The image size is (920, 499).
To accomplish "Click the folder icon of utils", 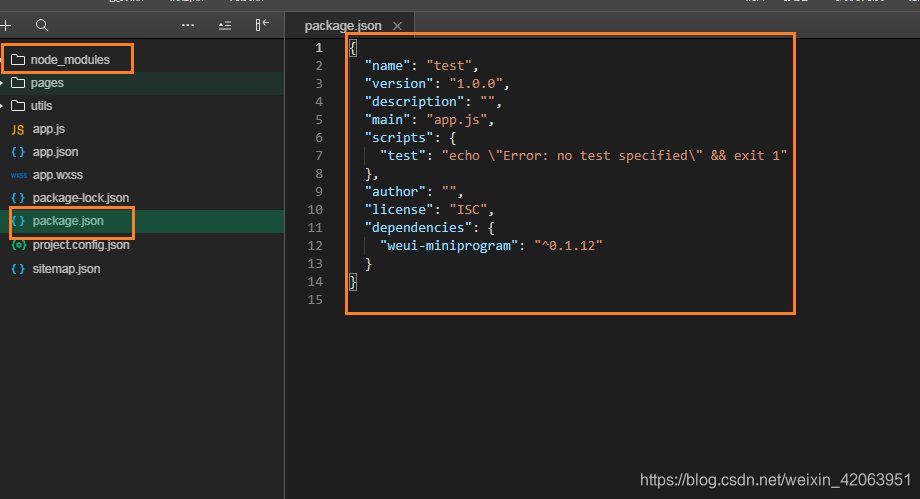I will click(18, 106).
